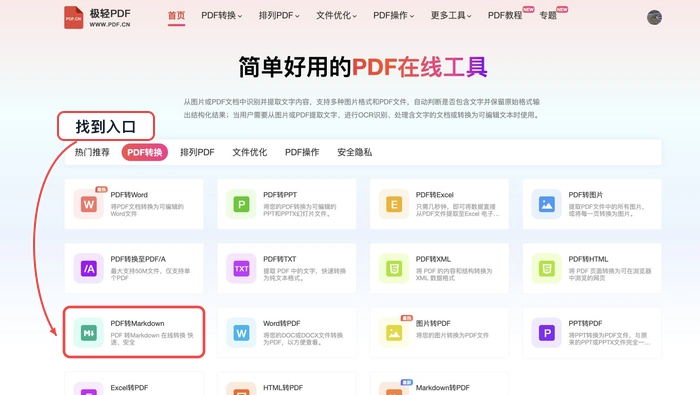Viewport: 700px width, 395px height.
Task: Expand the 更多工具 top menu
Action: pyautogui.click(x=451, y=16)
